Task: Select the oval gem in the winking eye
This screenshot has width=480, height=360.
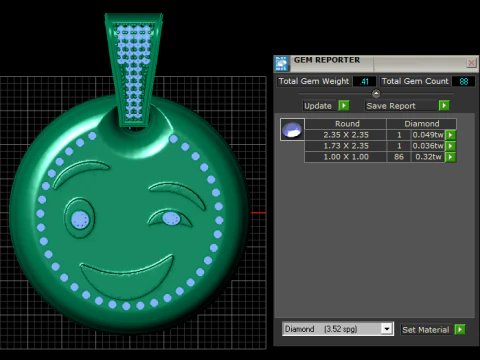Action: (x=171, y=219)
